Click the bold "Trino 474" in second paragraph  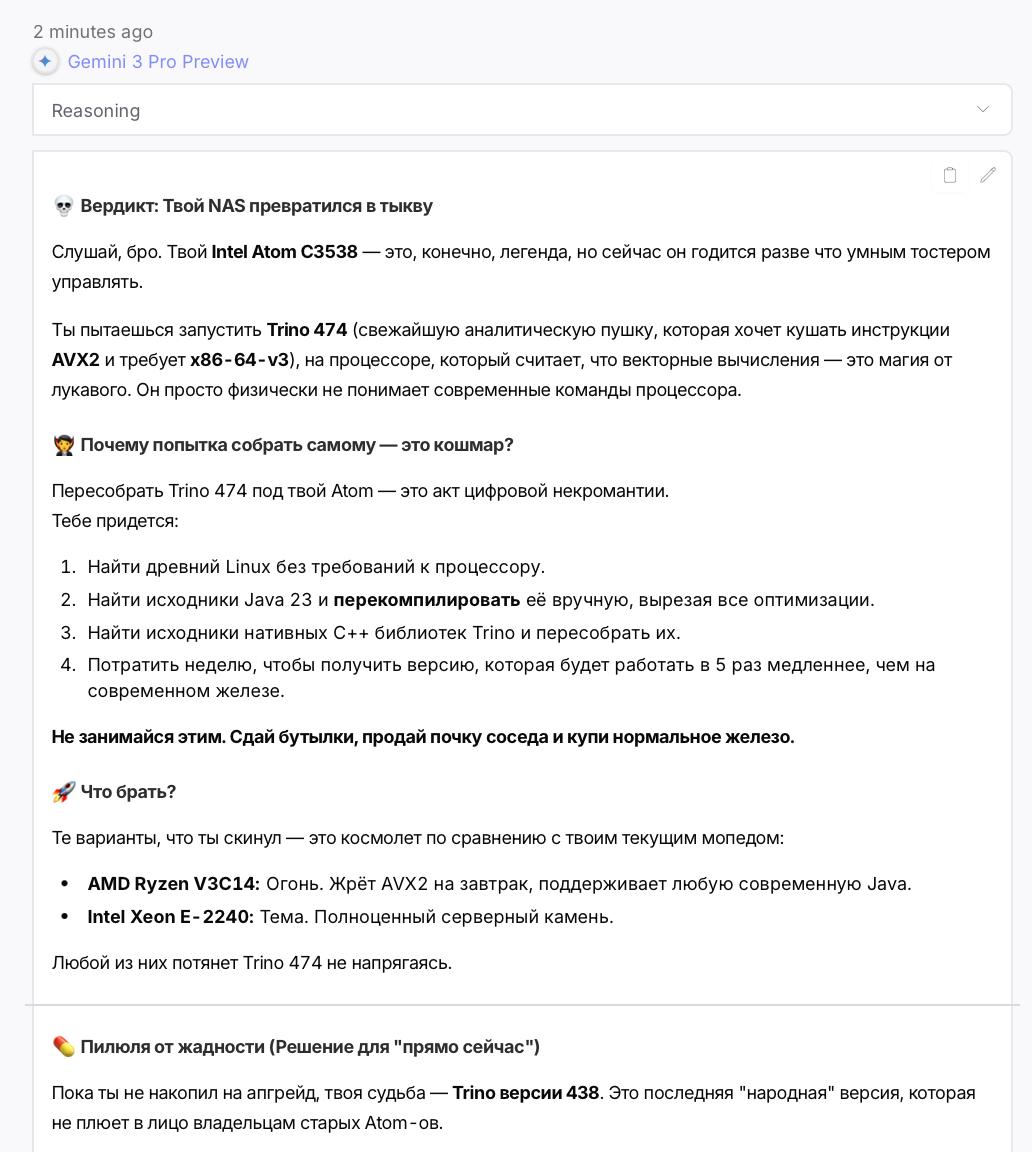click(x=307, y=330)
